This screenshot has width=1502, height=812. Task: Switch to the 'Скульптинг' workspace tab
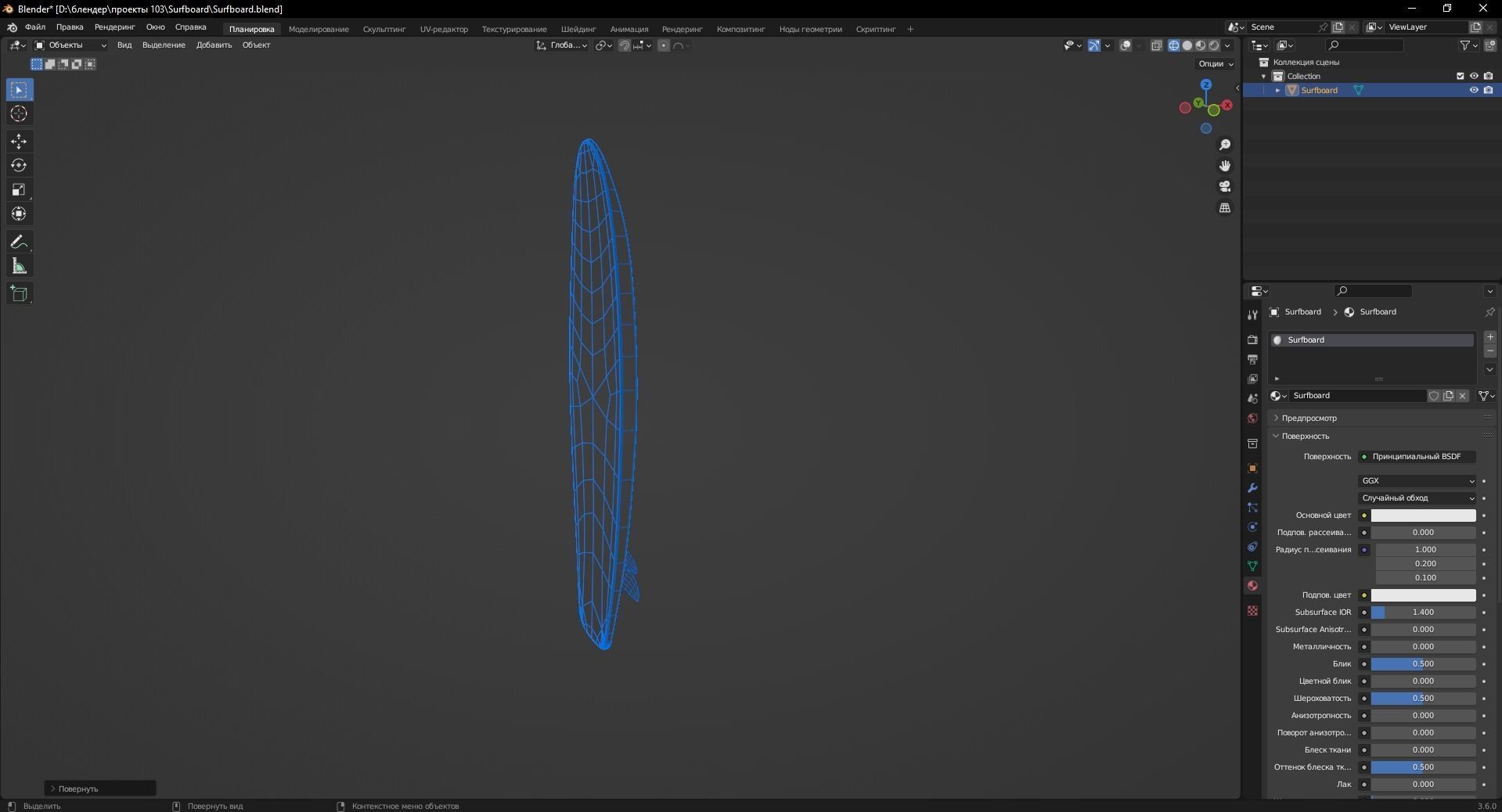384,29
